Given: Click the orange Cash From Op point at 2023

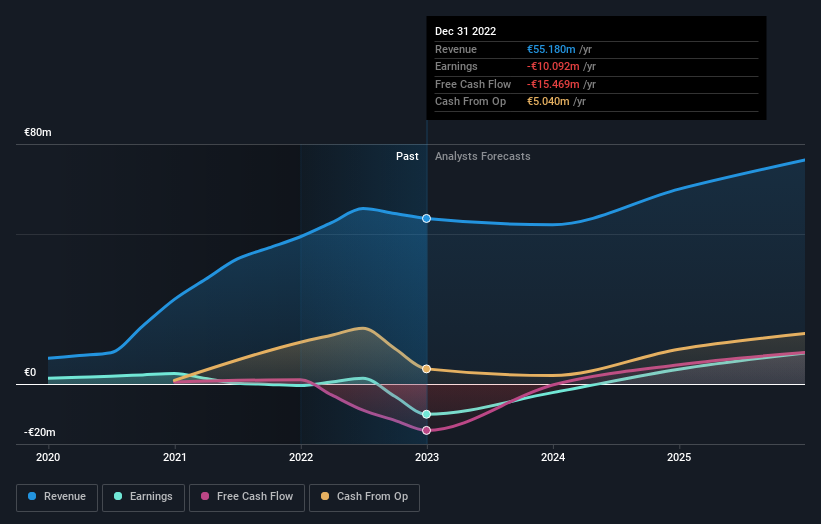Looking at the screenshot, I should (427, 369).
